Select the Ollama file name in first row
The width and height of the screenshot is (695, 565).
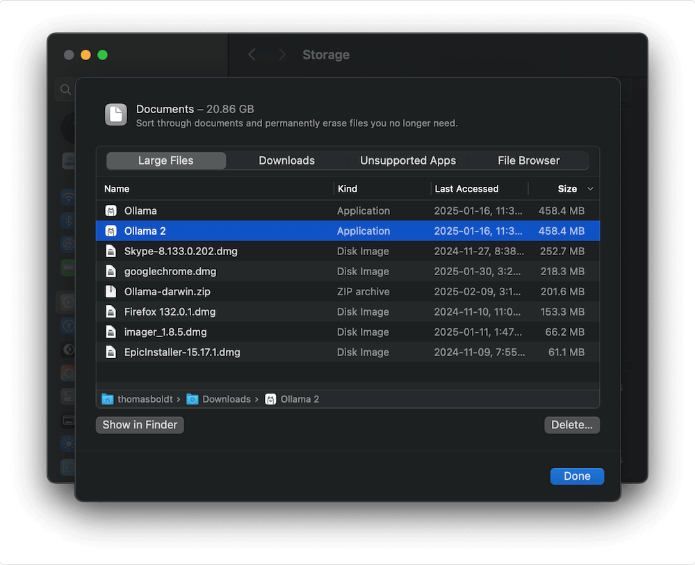tap(141, 211)
